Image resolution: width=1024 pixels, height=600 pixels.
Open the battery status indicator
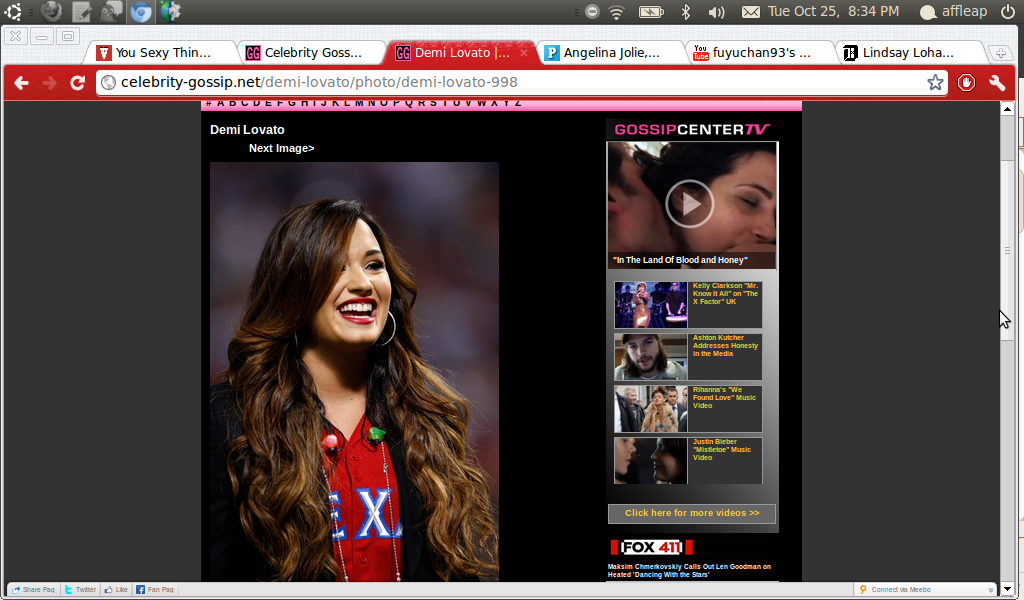pyautogui.click(x=651, y=11)
